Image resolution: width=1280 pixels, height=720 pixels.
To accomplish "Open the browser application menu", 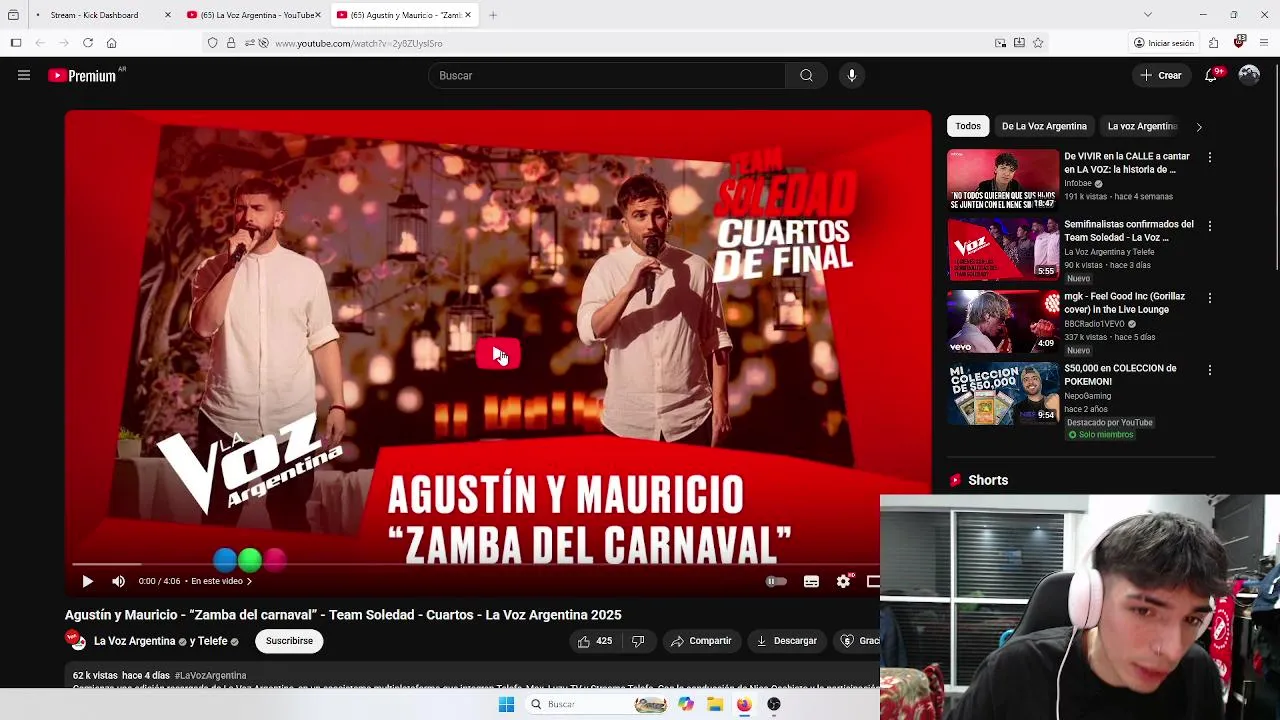I will pos(1264,43).
